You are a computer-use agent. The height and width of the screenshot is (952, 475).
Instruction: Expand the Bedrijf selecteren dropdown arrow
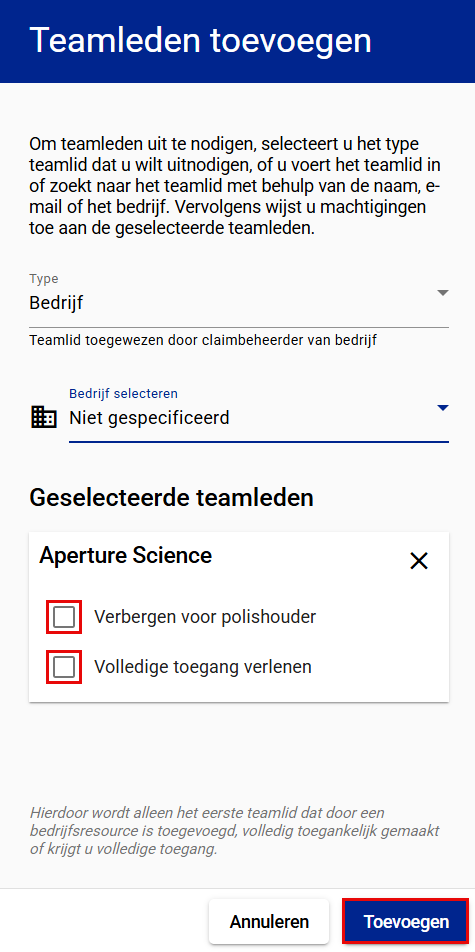pos(443,408)
